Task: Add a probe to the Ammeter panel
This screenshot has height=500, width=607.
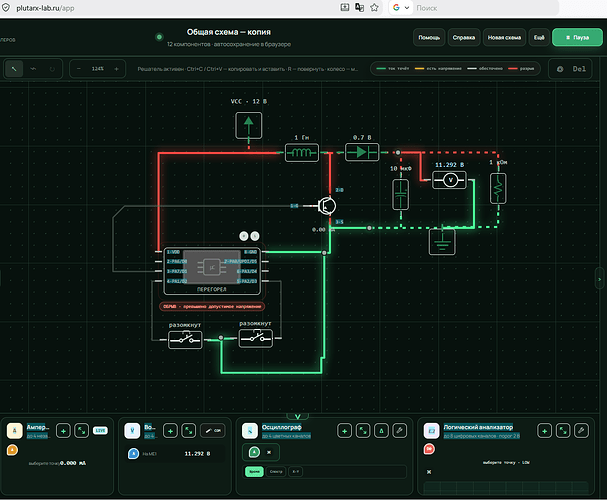Action: pyautogui.click(x=63, y=430)
